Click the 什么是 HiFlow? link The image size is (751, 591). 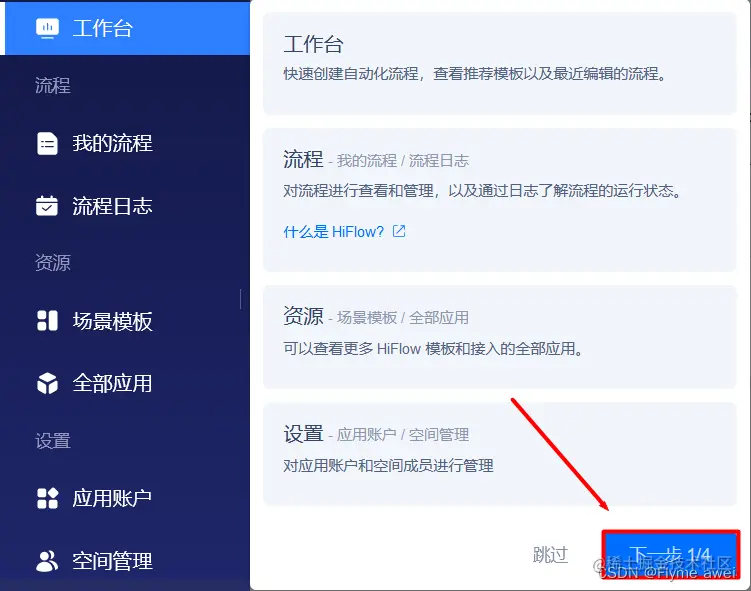coord(334,232)
